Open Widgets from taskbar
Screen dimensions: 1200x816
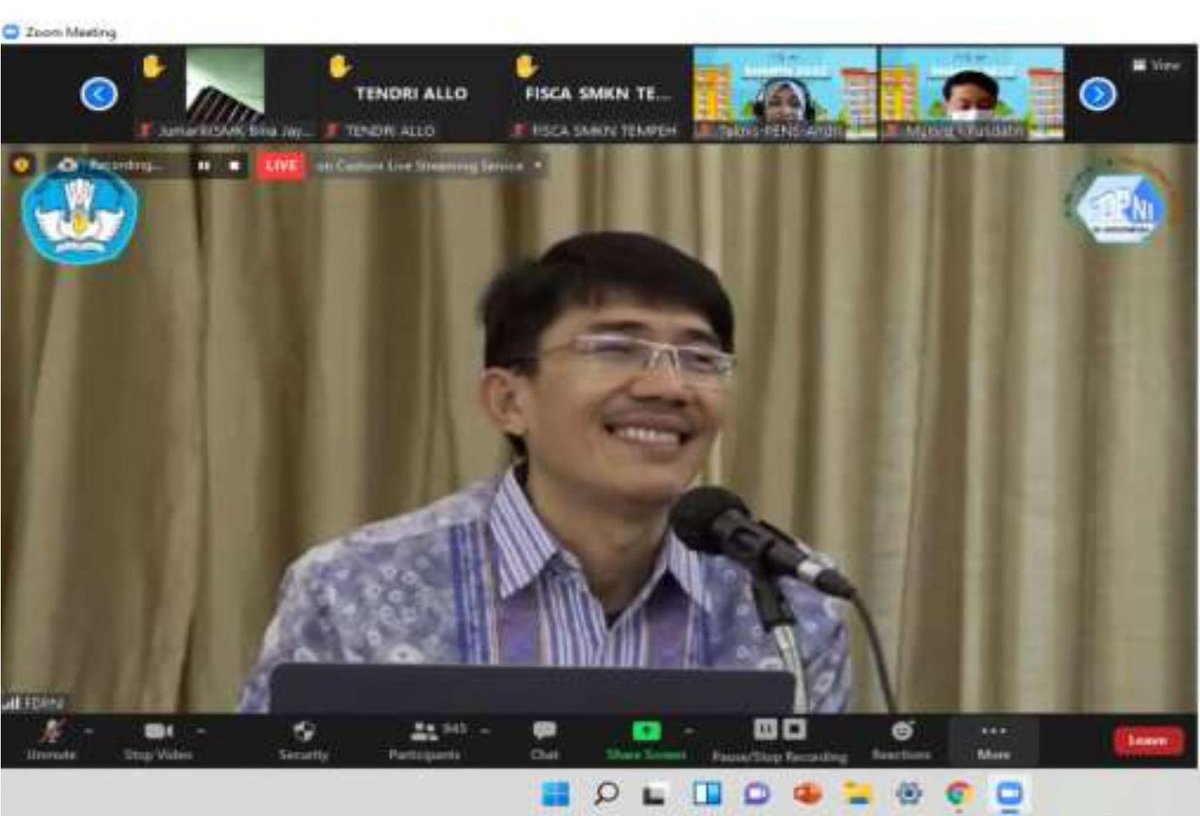(707, 794)
